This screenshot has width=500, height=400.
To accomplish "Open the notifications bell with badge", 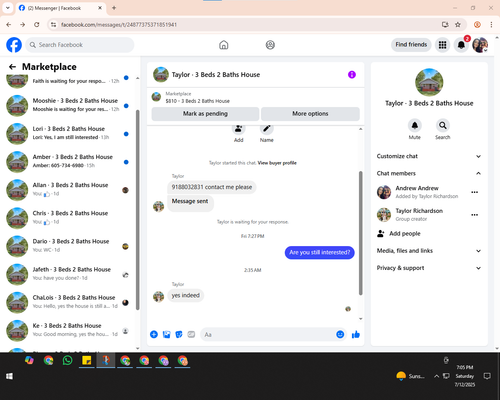I will click(x=461, y=45).
